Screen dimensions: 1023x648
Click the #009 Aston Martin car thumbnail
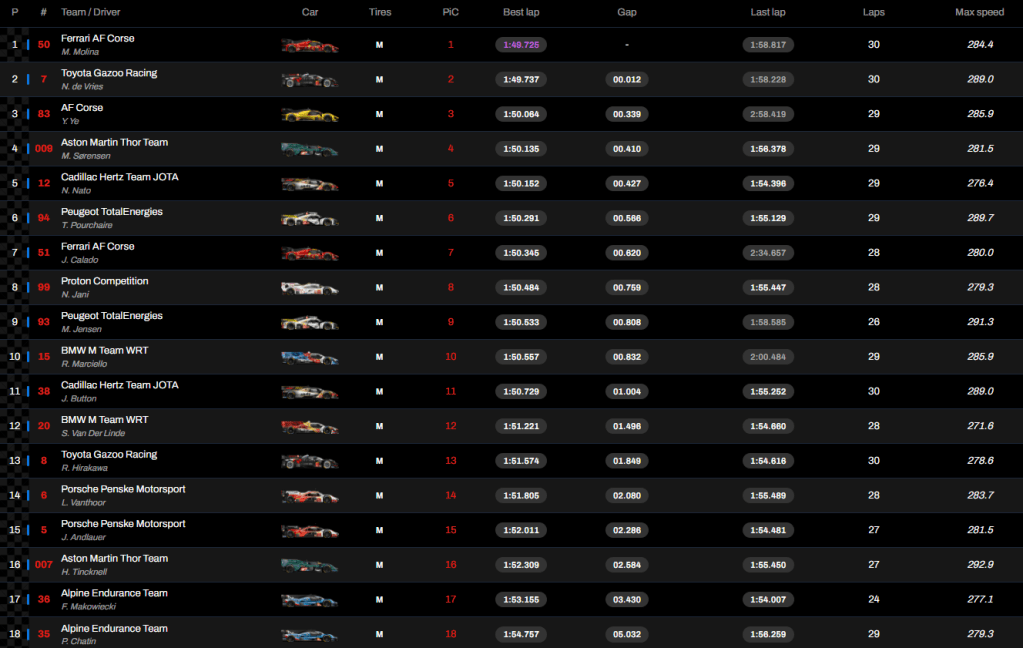pyautogui.click(x=310, y=149)
